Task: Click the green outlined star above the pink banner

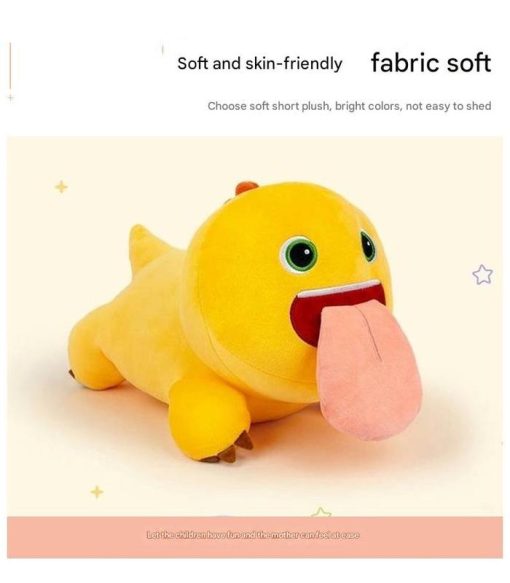Action: [x=321, y=512]
